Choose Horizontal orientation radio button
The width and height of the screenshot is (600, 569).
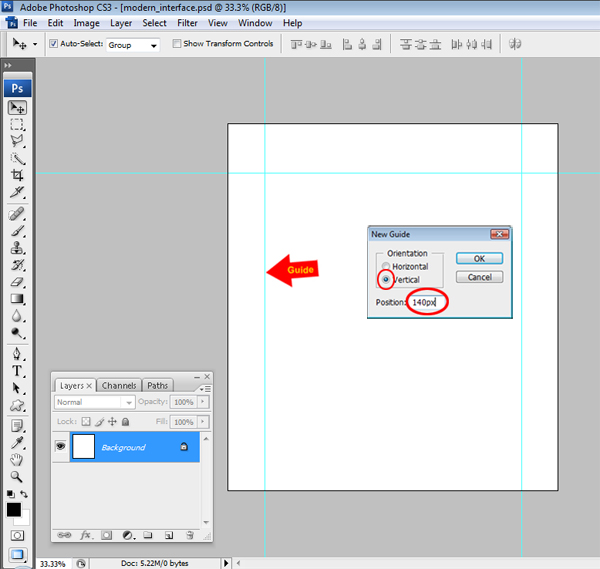click(x=386, y=266)
